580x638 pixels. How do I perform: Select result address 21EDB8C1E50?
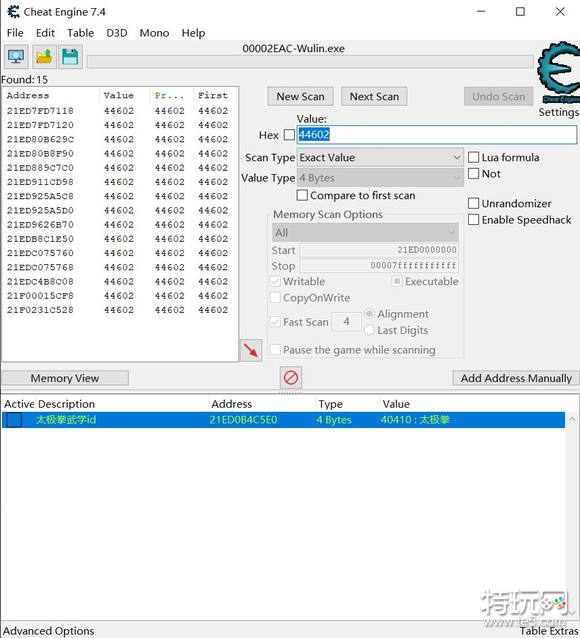click(40, 239)
